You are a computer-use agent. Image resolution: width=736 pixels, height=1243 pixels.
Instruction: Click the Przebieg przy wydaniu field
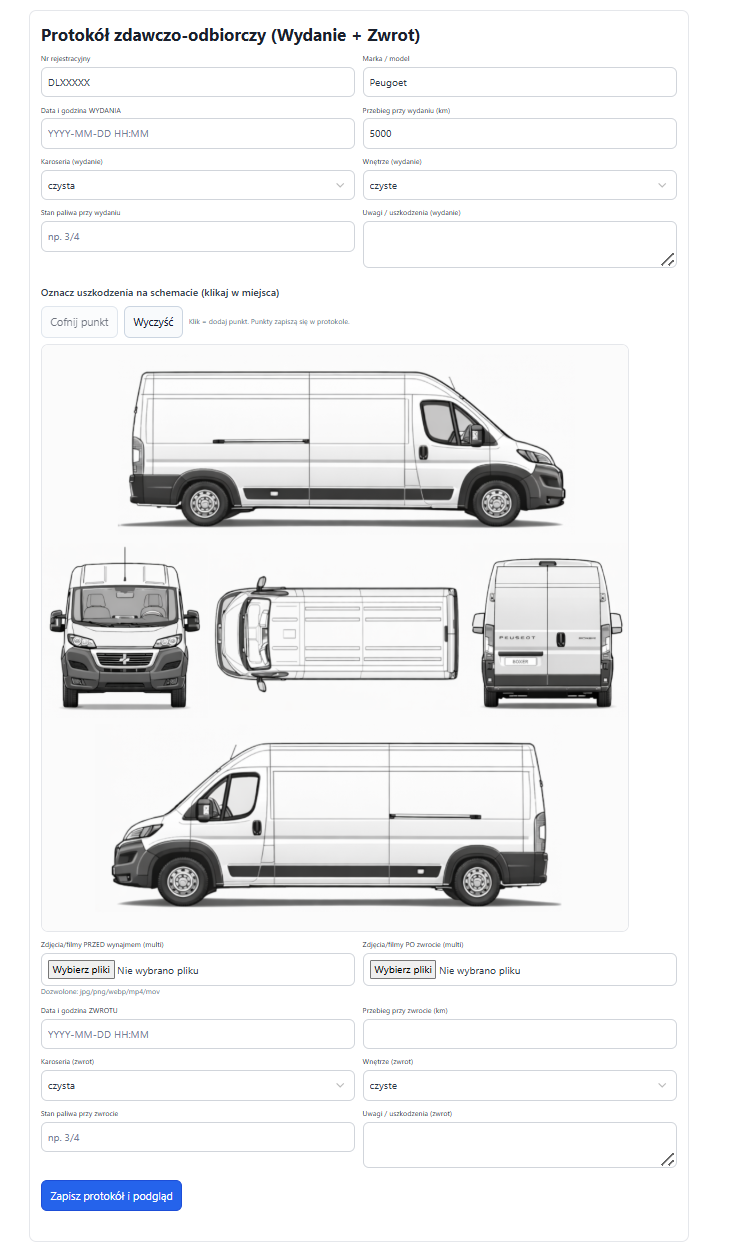(x=520, y=133)
